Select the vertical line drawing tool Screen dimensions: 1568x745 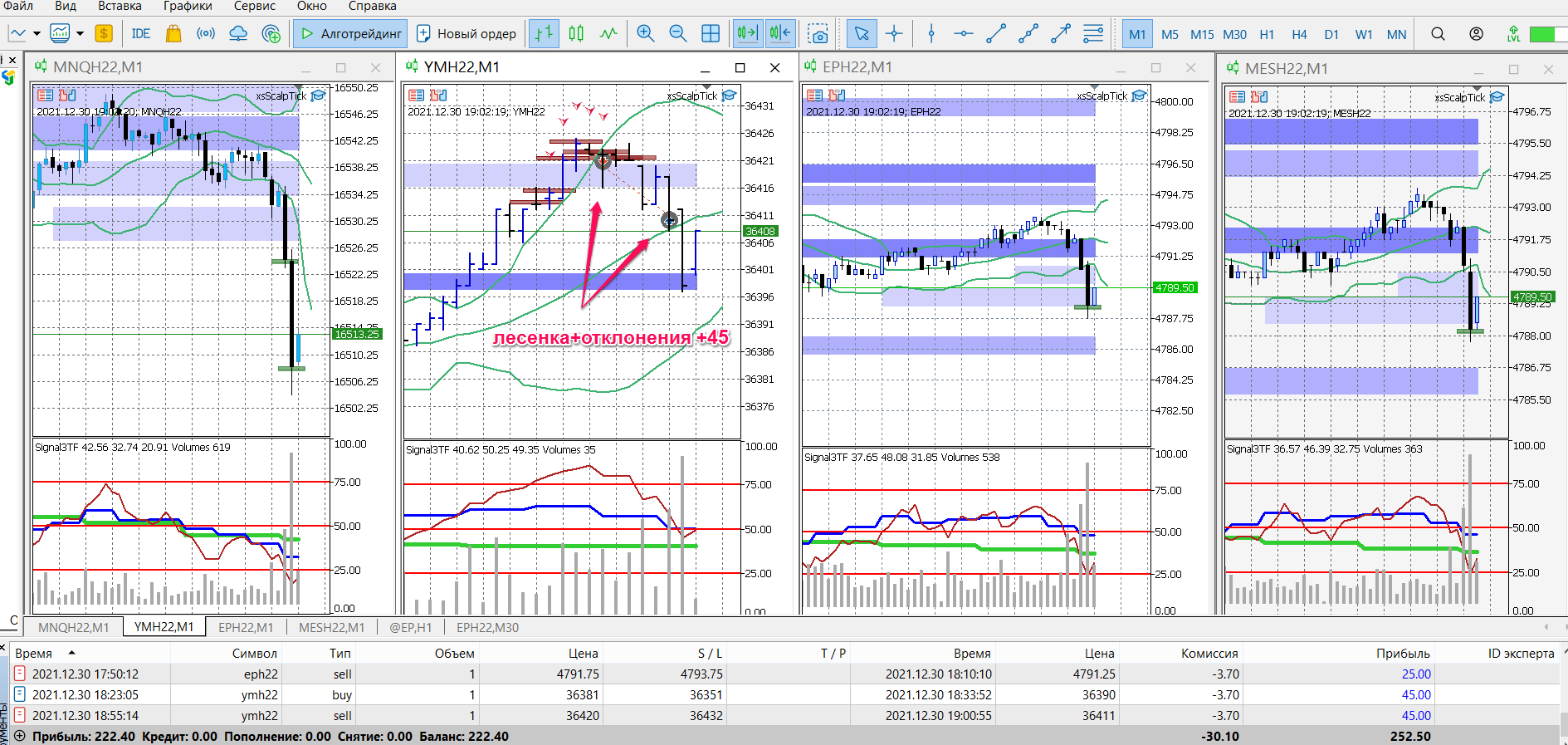click(931, 34)
